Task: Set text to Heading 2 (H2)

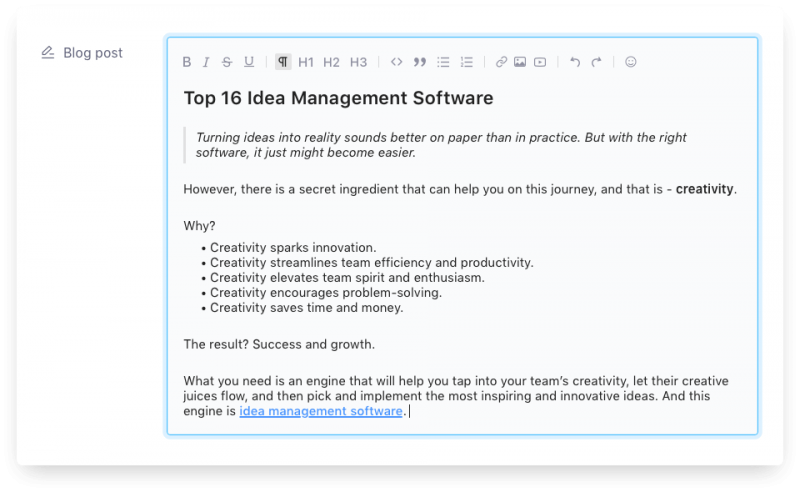Action: click(332, 62)
